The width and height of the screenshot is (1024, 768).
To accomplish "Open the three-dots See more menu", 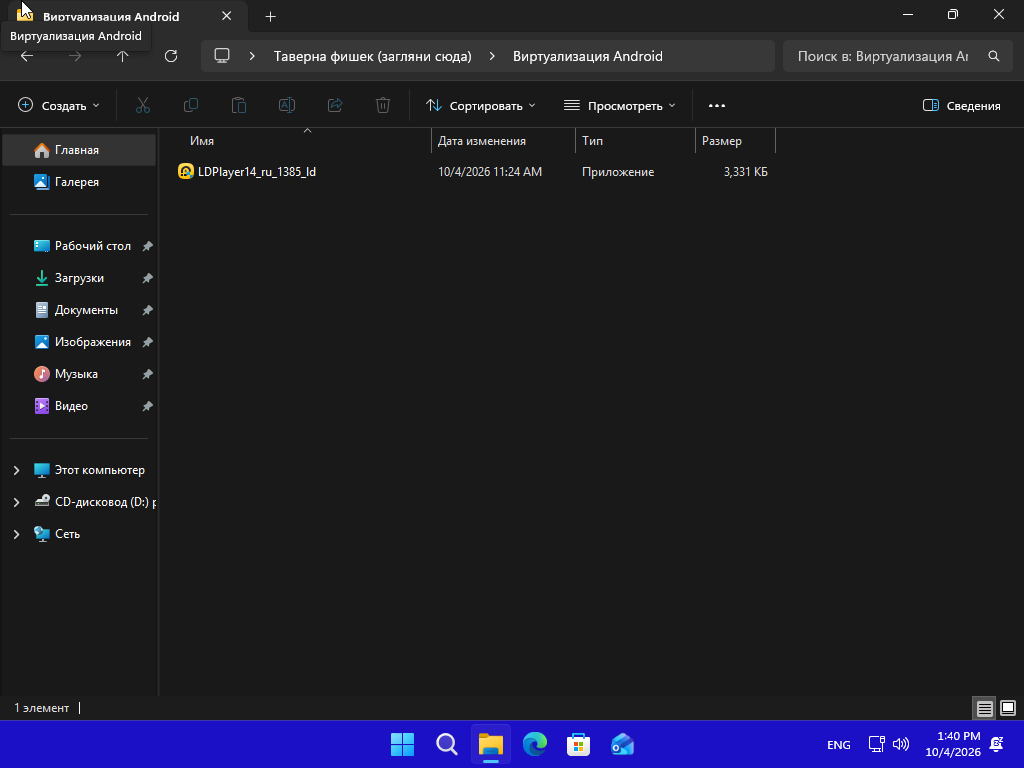I will (x=717, y=105).
